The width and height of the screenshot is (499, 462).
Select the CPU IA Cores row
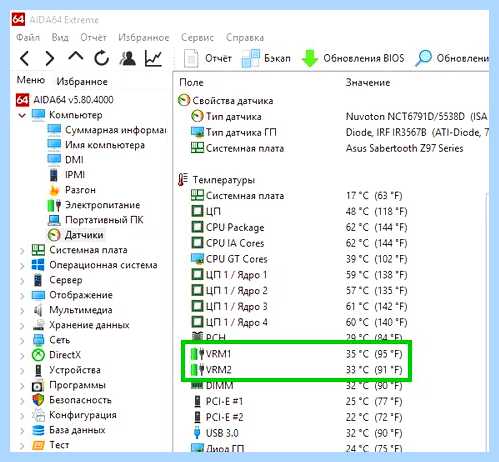pos(299,243)
